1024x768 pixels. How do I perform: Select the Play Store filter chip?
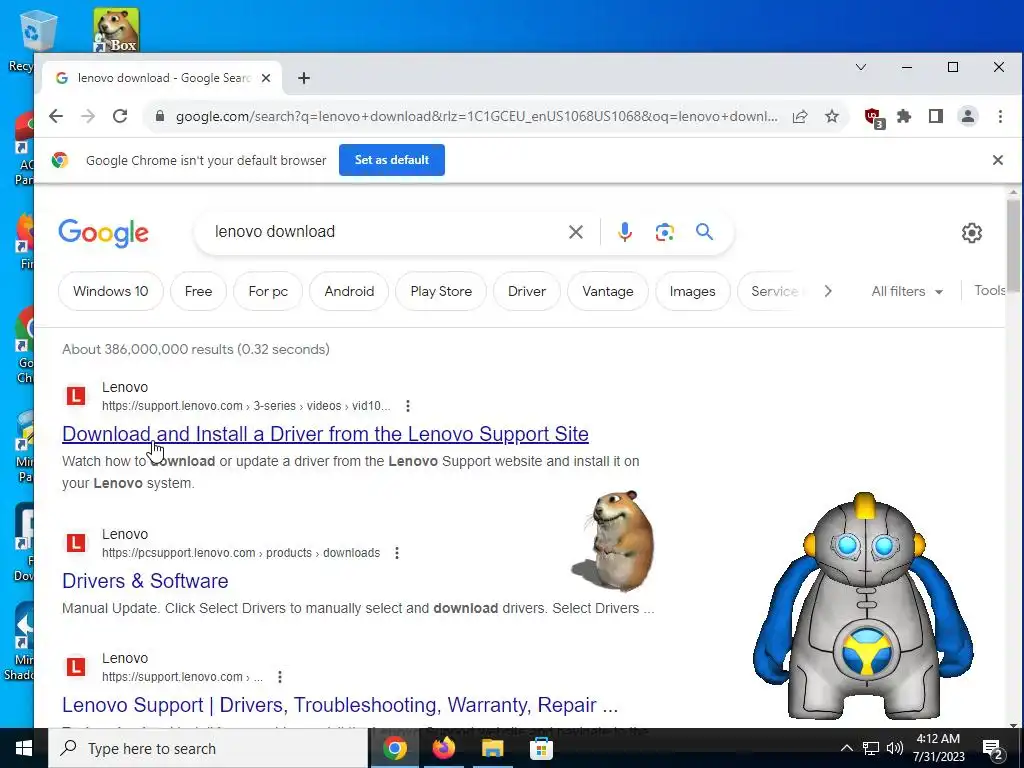[441, 291]
